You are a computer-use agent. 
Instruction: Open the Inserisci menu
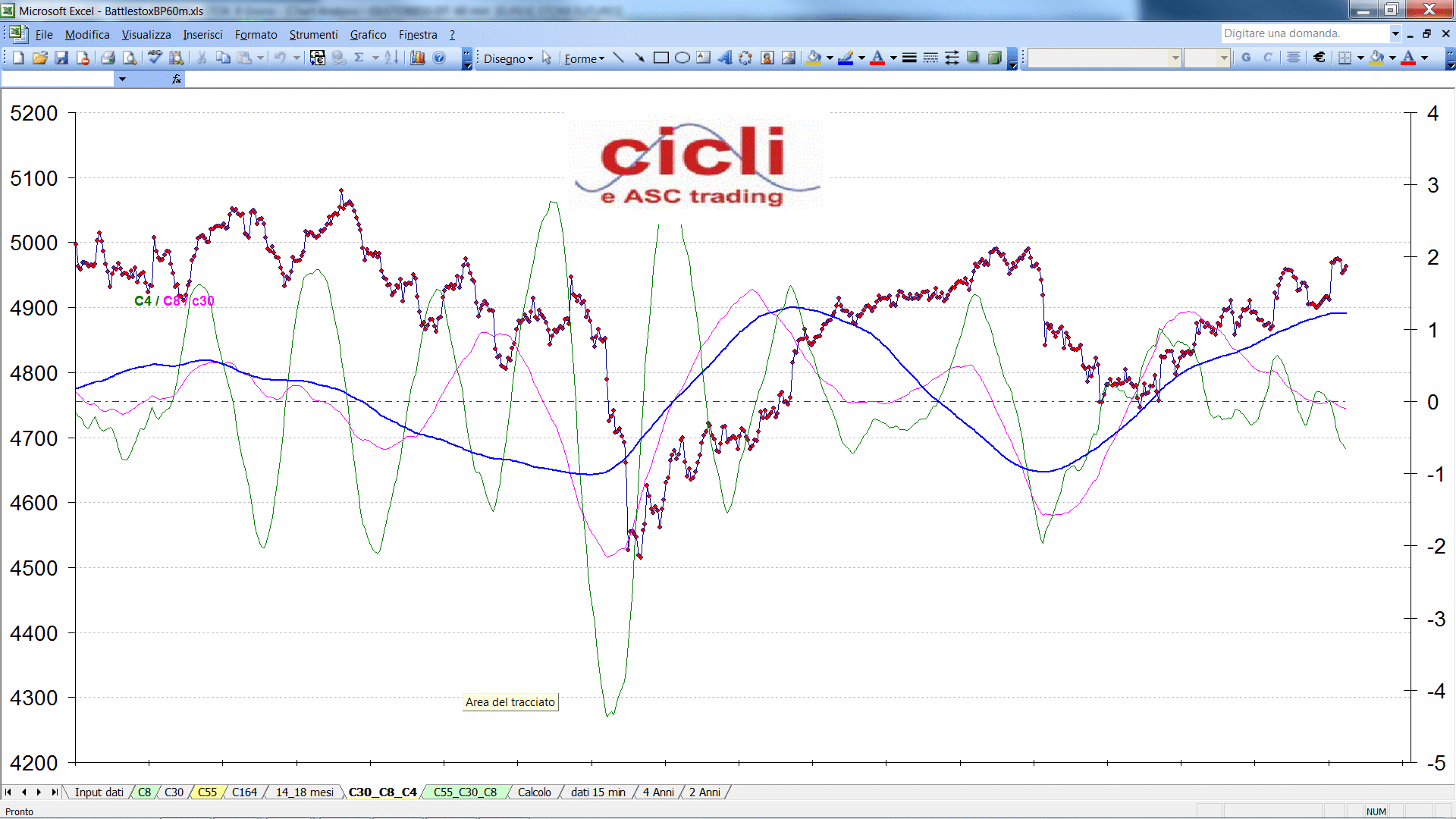(x=202, y=35)
